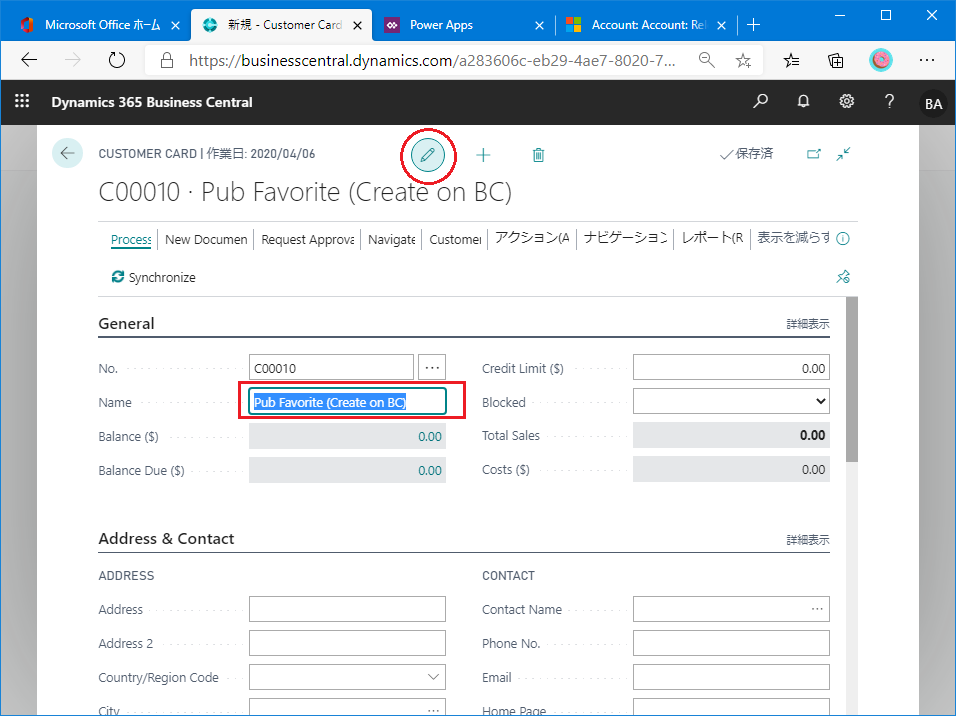Collapse the General section header
Viewport: 956px width, 716px height.
click(x=126, y=323)
